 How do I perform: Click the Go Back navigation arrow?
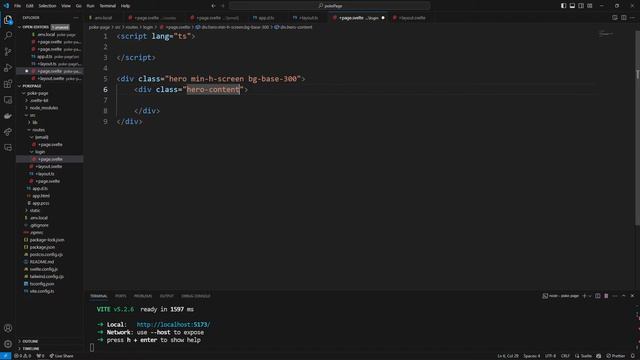point(213,6)
